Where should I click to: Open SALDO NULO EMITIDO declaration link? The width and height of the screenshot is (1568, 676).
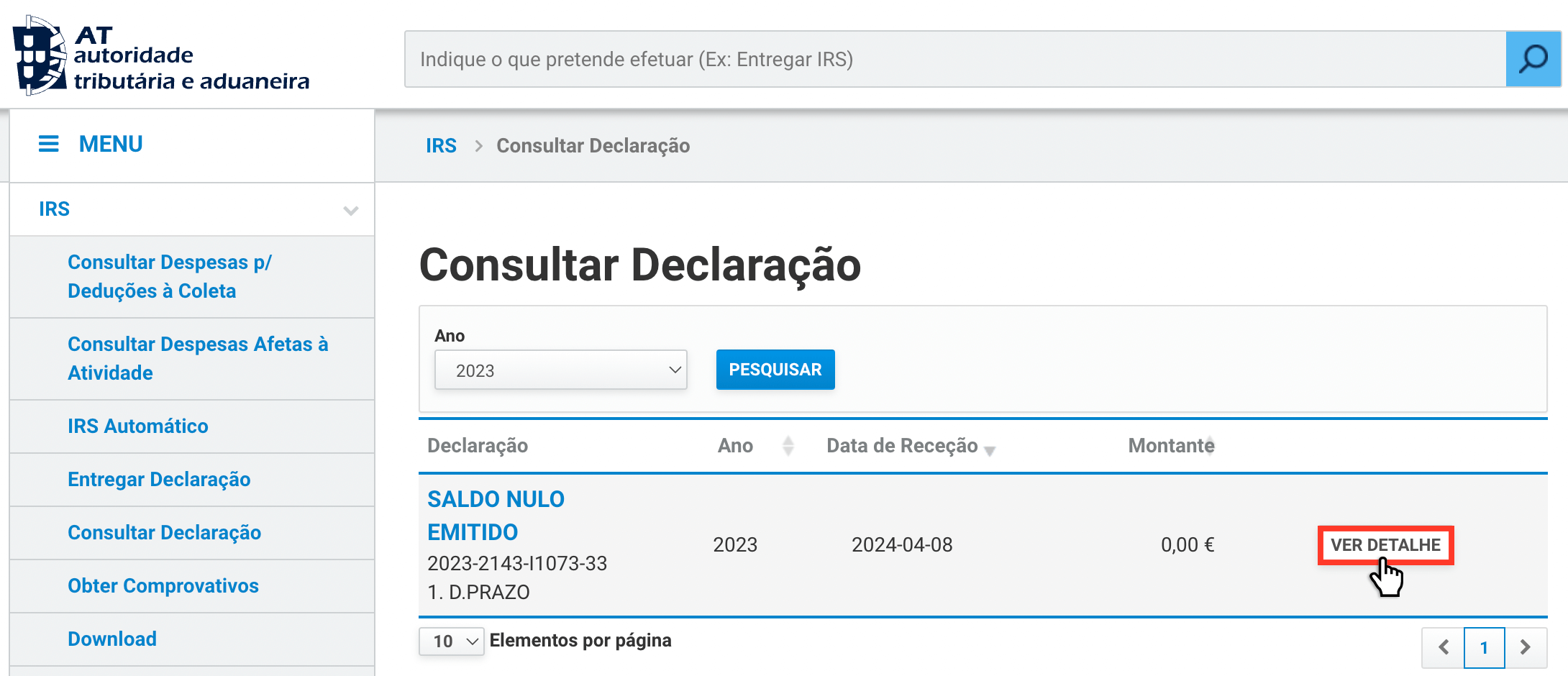point(495,515)
